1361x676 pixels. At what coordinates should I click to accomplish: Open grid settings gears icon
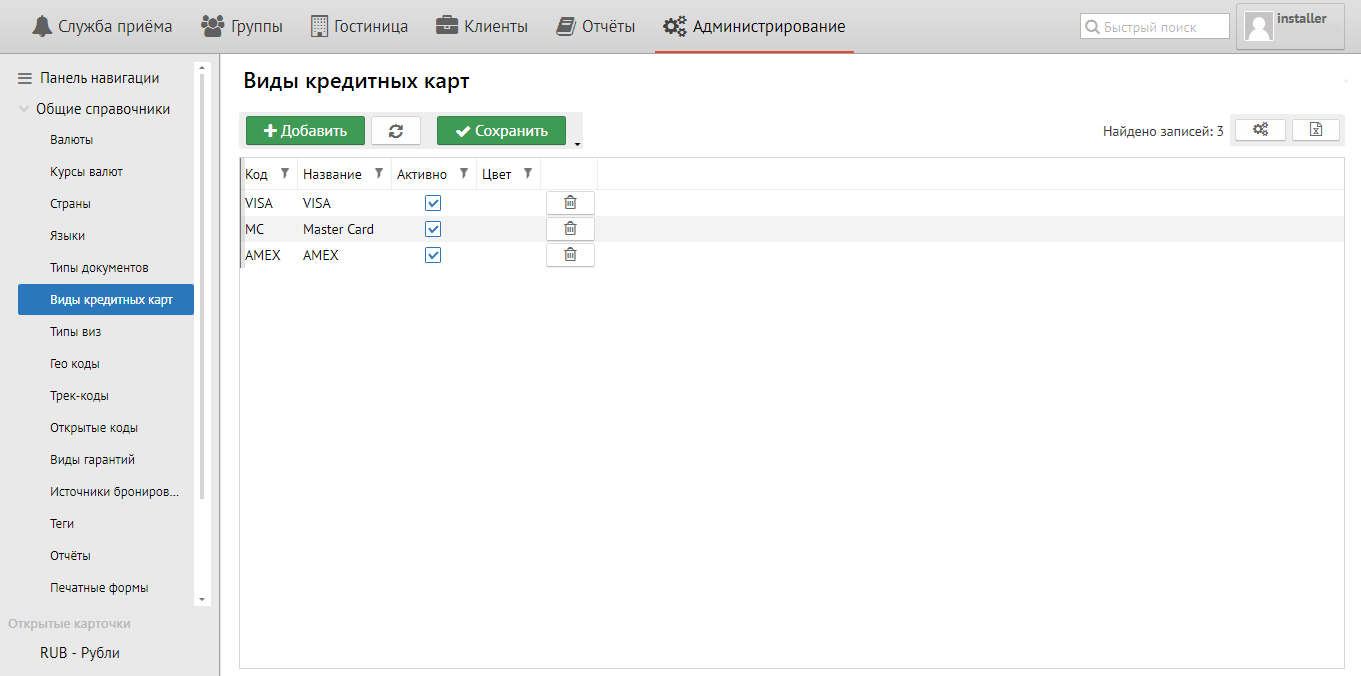(x=1260, y=130)
